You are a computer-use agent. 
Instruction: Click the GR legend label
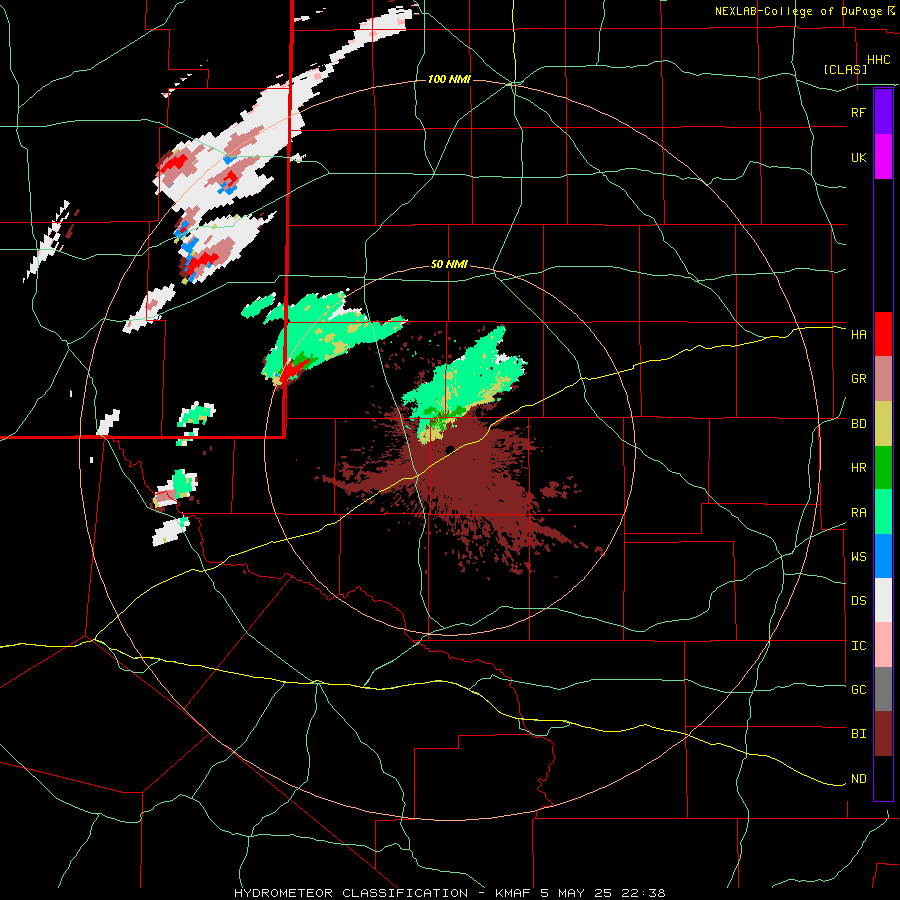click(858, 379)
